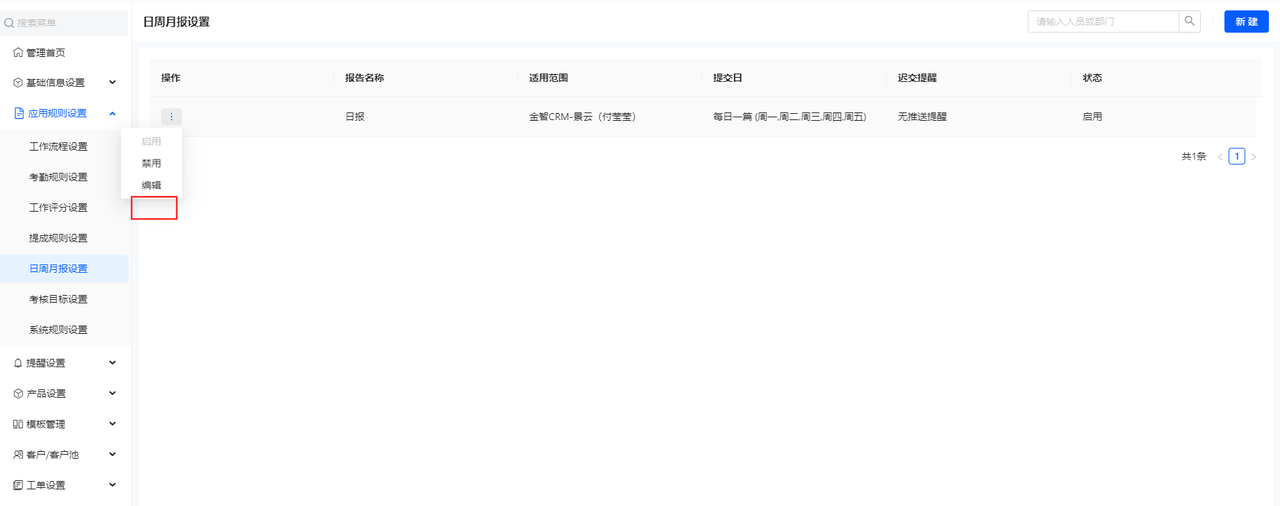
Task: Open the three-dot operations menu icon
Action: (171, 117)
